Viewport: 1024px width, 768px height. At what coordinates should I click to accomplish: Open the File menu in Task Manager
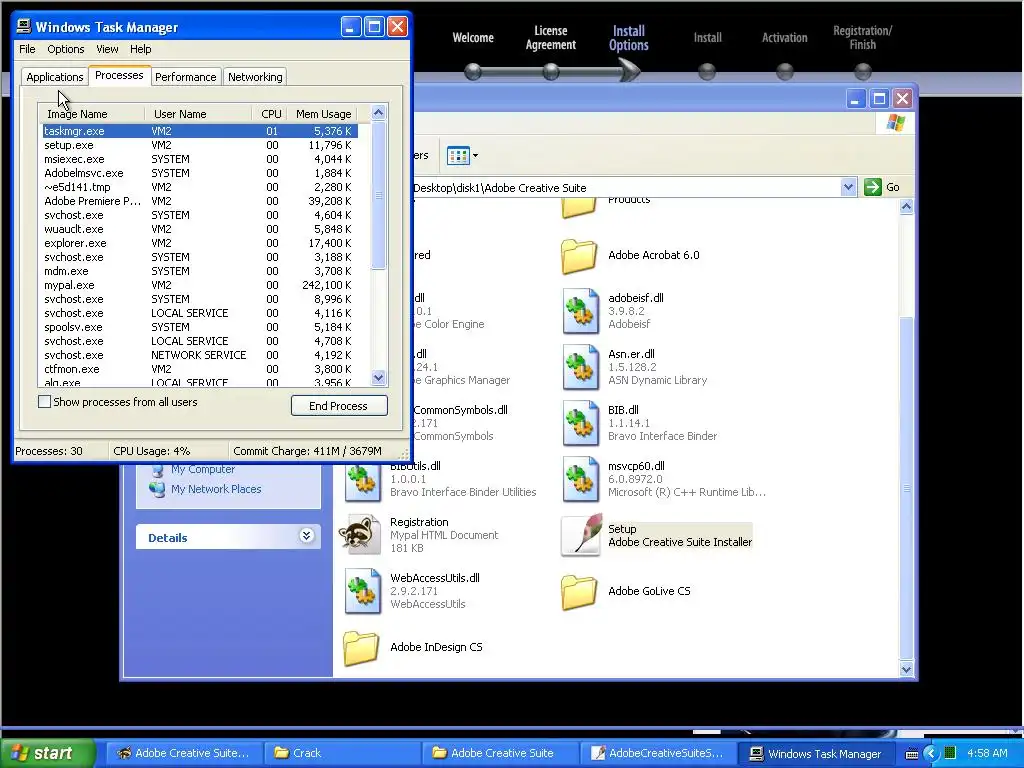(x=27, y=49)
